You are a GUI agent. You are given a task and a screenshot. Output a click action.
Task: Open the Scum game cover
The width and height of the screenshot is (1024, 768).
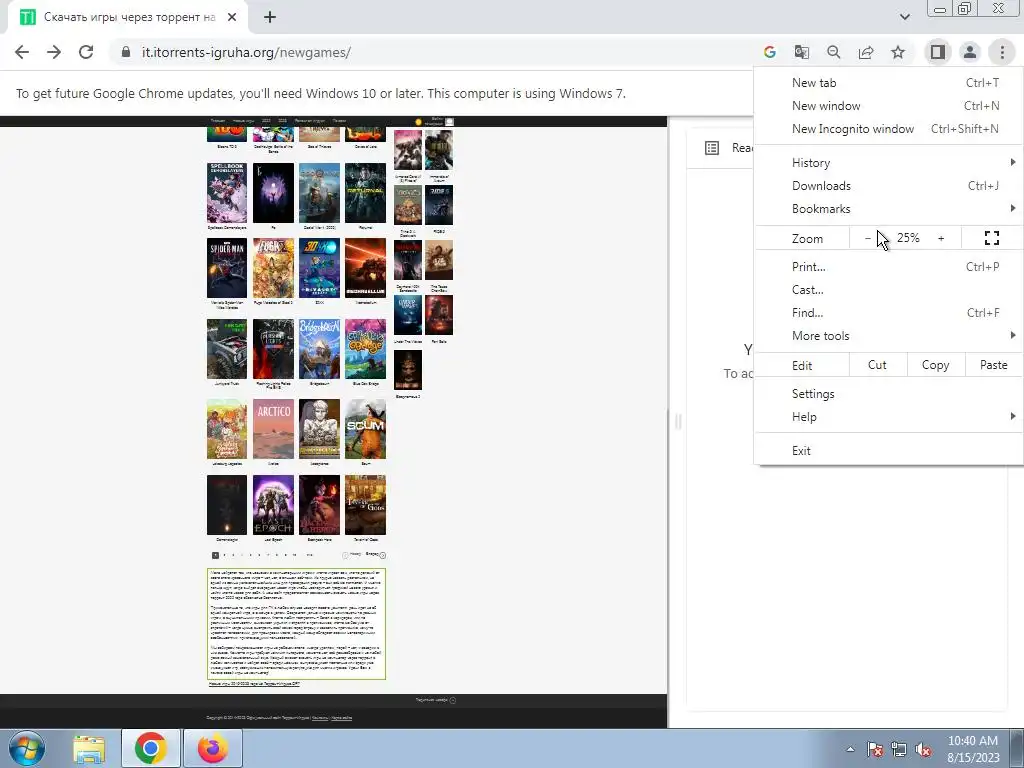tap(365, 429)
